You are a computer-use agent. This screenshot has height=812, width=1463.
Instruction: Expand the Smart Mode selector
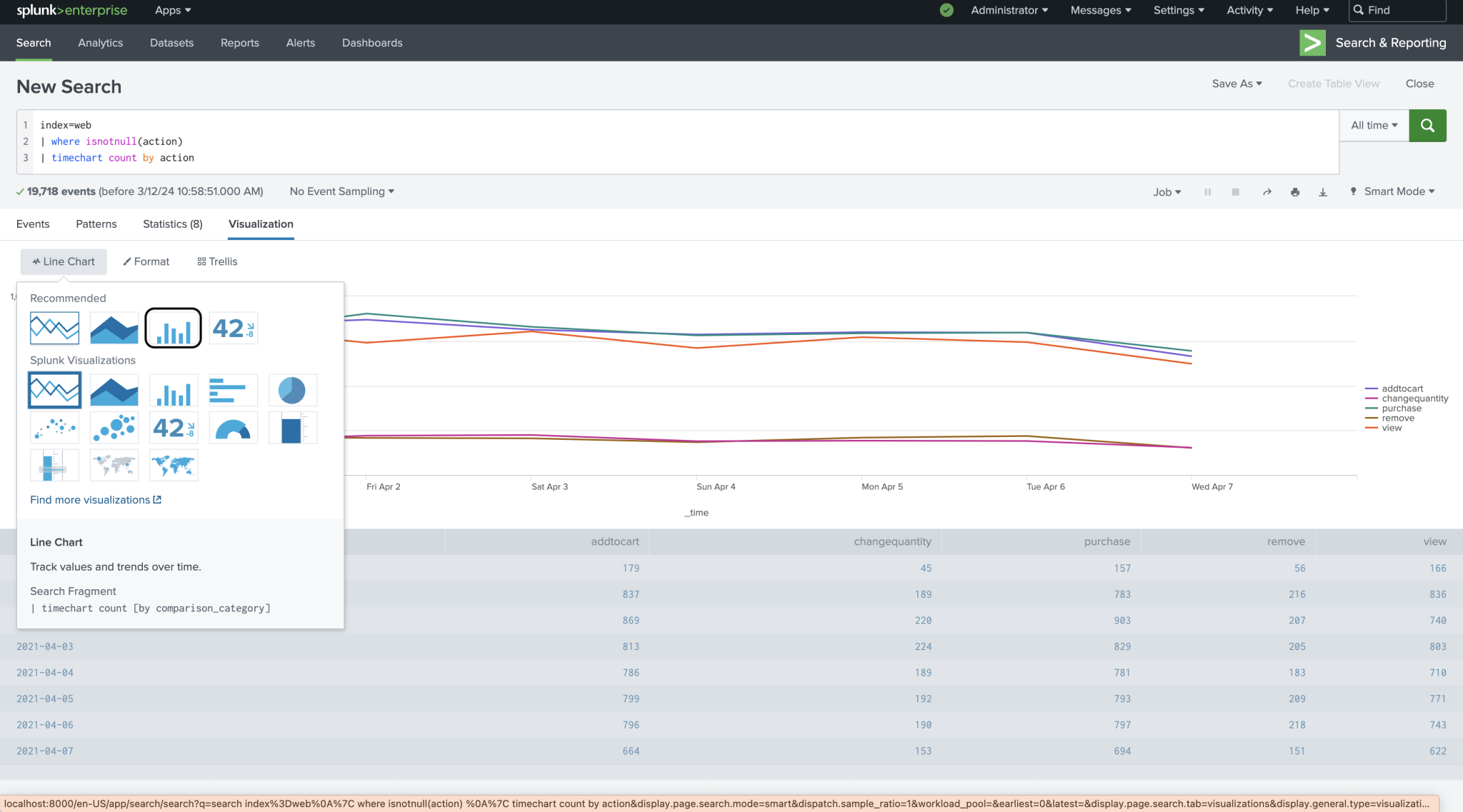pyautogui.click(x=1390, y=191)
